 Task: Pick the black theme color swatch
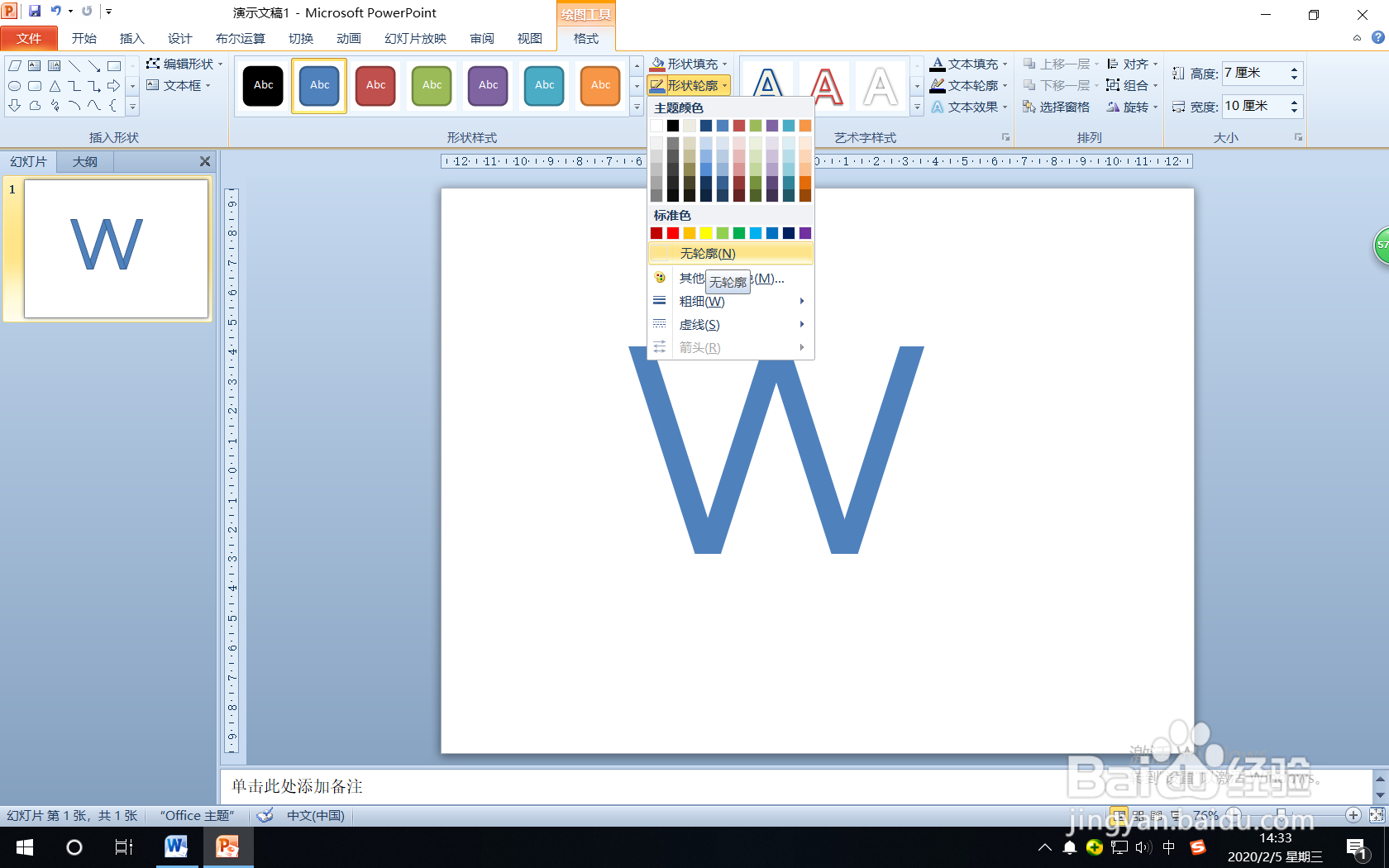pyautogui.click(x=673, y=126)
